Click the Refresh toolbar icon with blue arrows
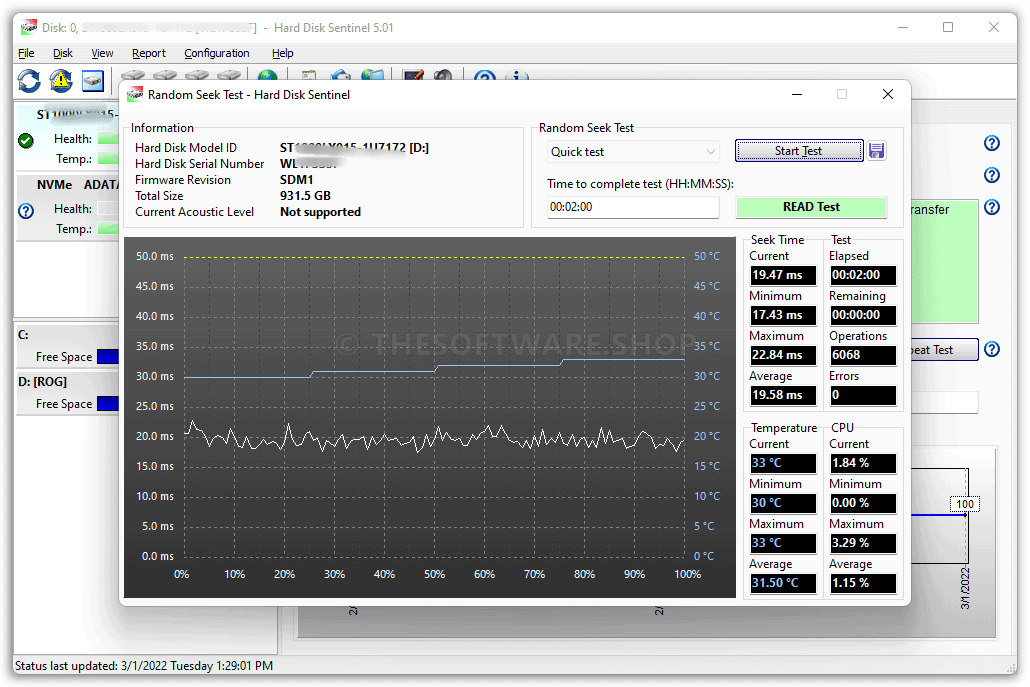Screen dimensions: 1030x687 (x=29, y=81)
